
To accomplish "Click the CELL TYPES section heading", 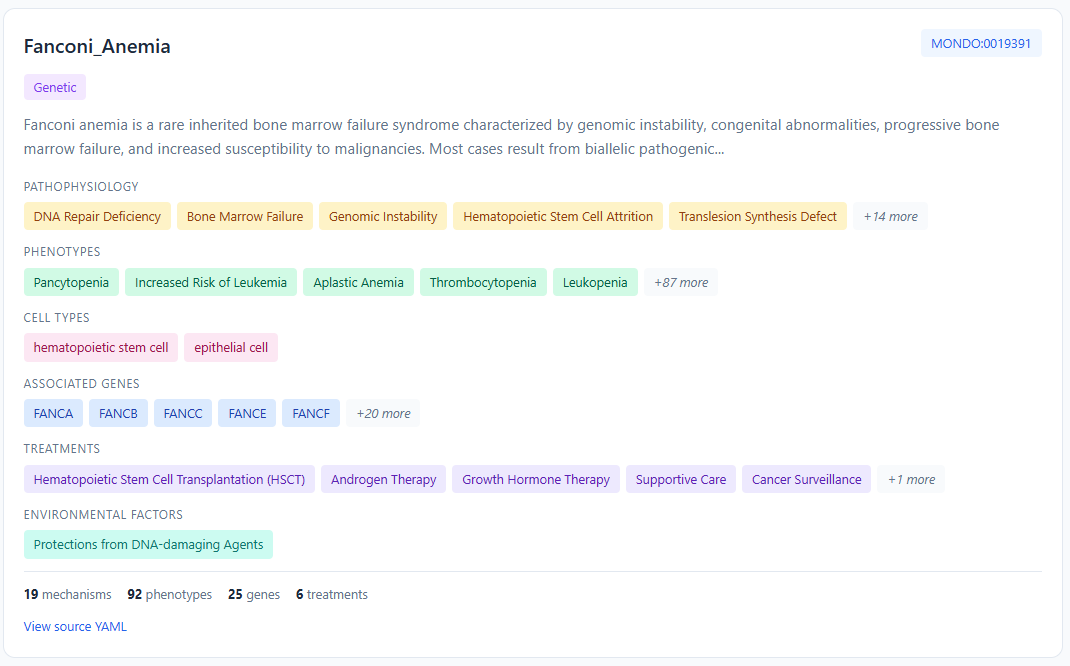I will (57, 317).
